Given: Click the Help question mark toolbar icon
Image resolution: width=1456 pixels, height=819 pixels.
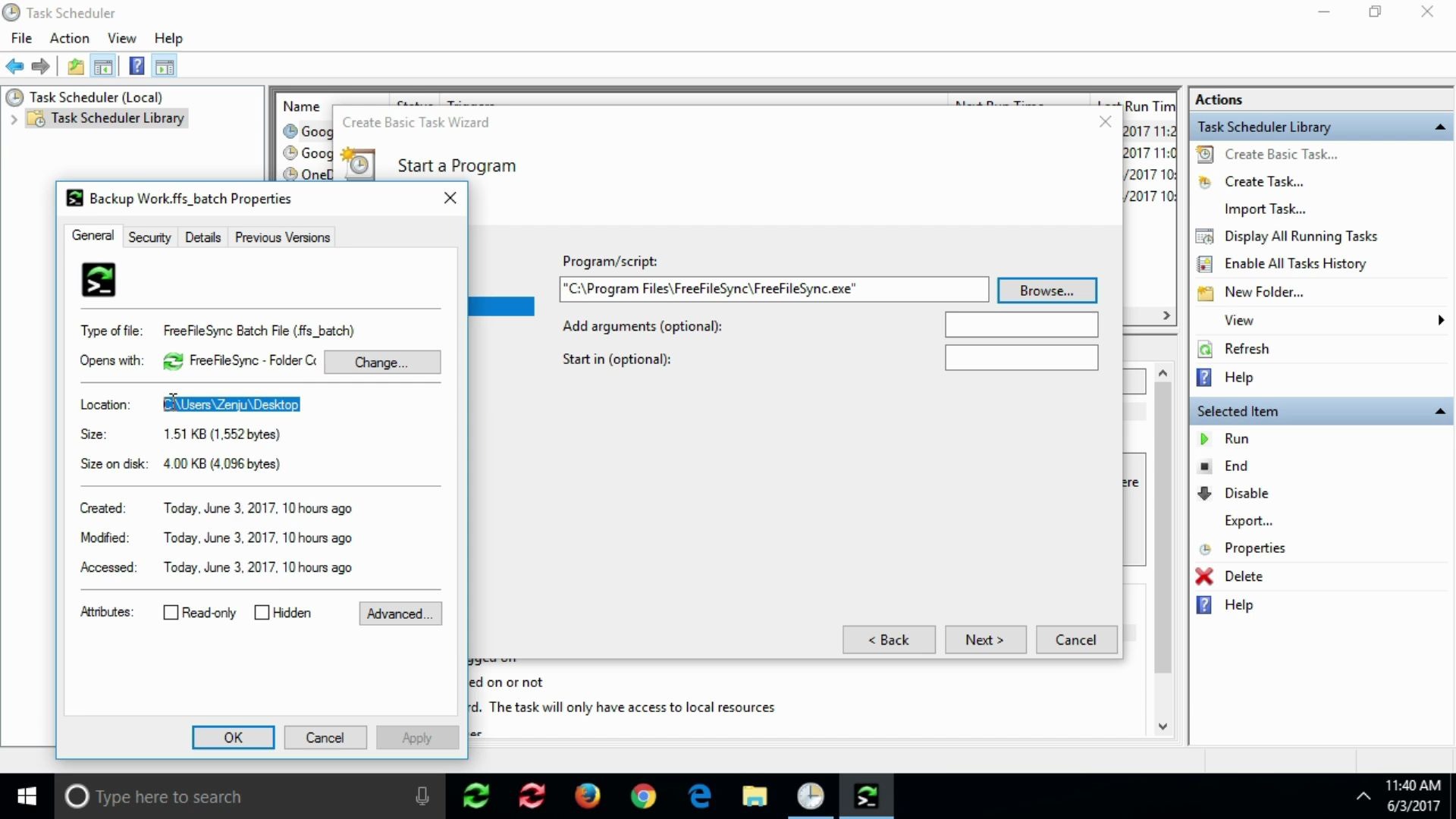Looking at the screenshot, I should [x=136, y=67].
